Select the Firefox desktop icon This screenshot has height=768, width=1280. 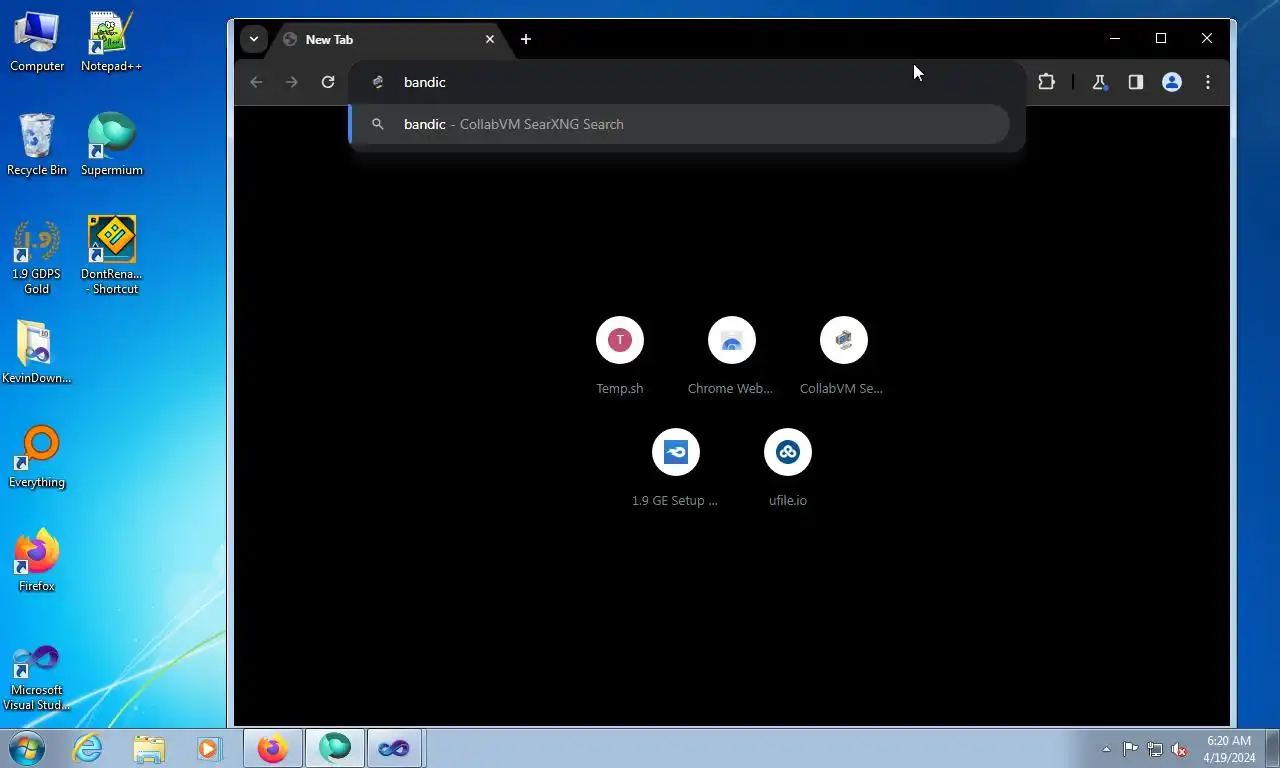pos(37,561)
